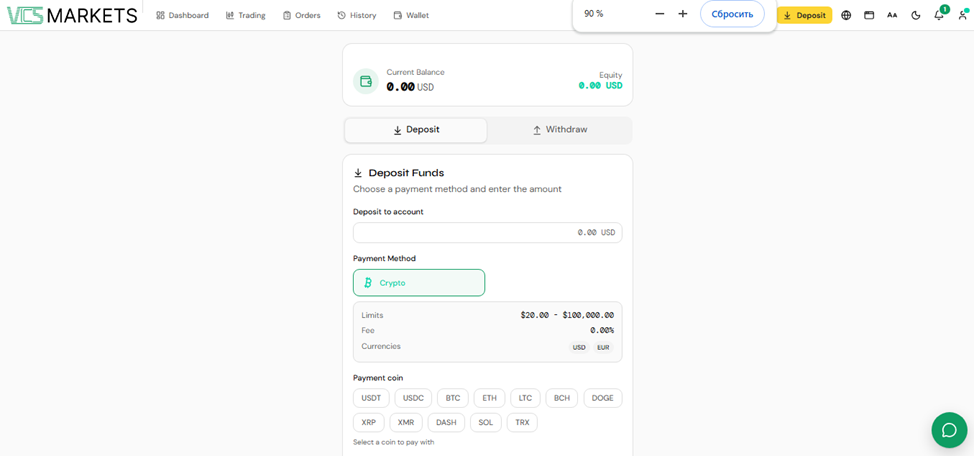Screen dimensions: 974x456
Task: Click the layout window icon in header
Action: (869, 16)
